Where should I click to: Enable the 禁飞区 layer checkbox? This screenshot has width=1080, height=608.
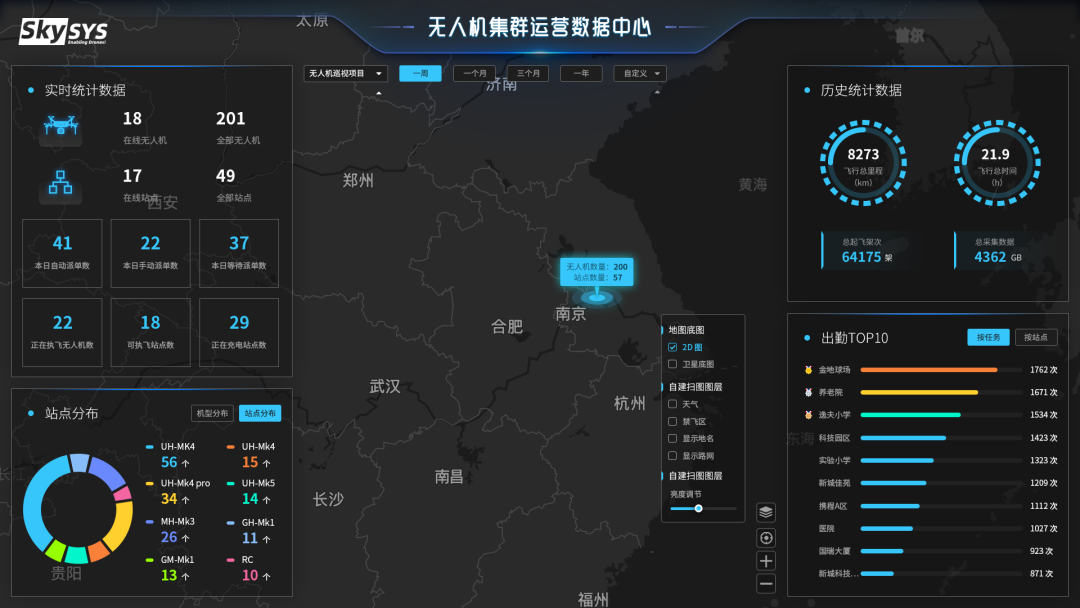(x=673, y=421)
